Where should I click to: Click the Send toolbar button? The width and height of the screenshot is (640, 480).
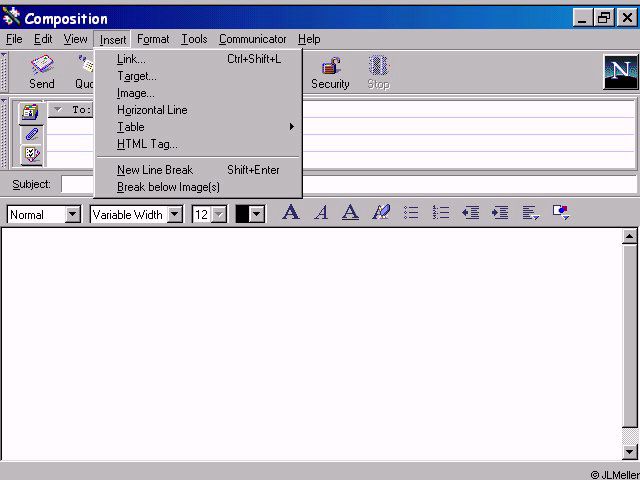[x=42, y=72]
